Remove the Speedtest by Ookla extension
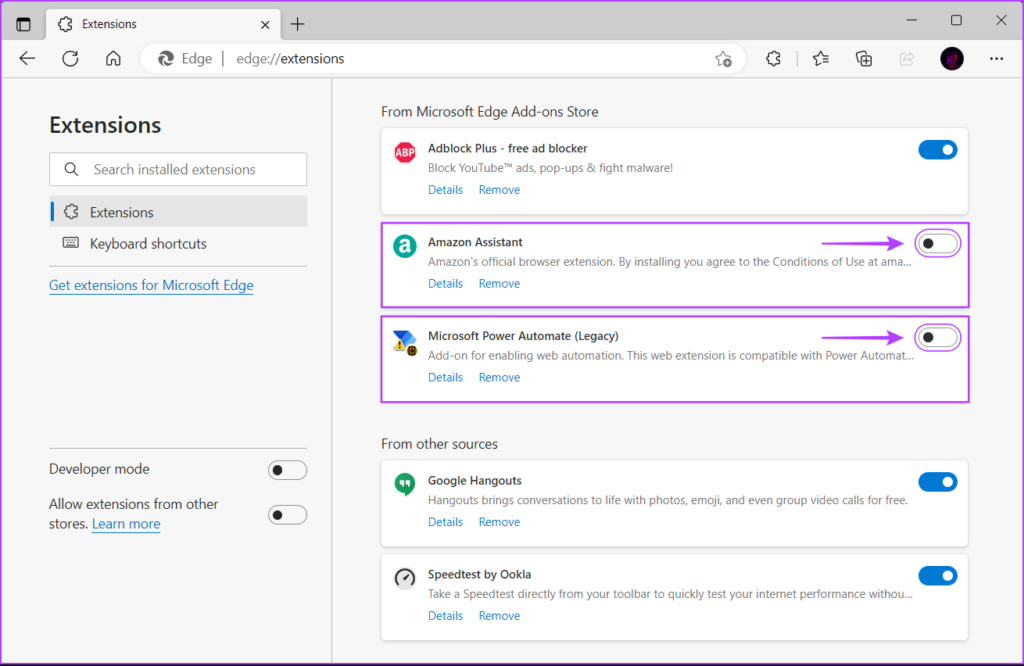Screen dimensions: 1024x666 coord(499,616)
